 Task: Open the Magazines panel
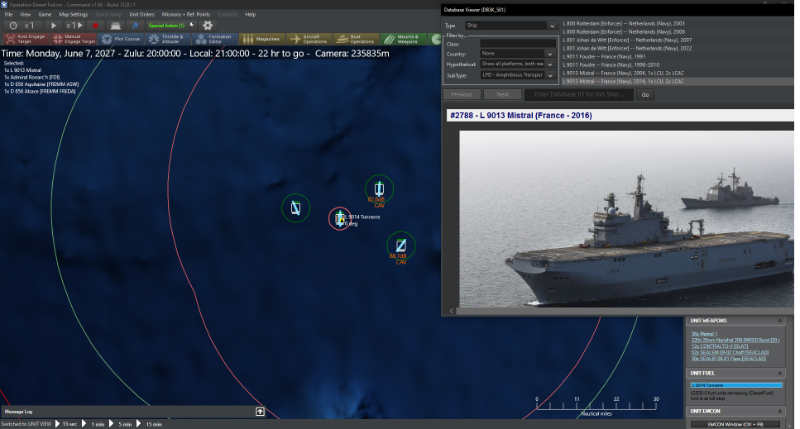(x=262, y=39)
